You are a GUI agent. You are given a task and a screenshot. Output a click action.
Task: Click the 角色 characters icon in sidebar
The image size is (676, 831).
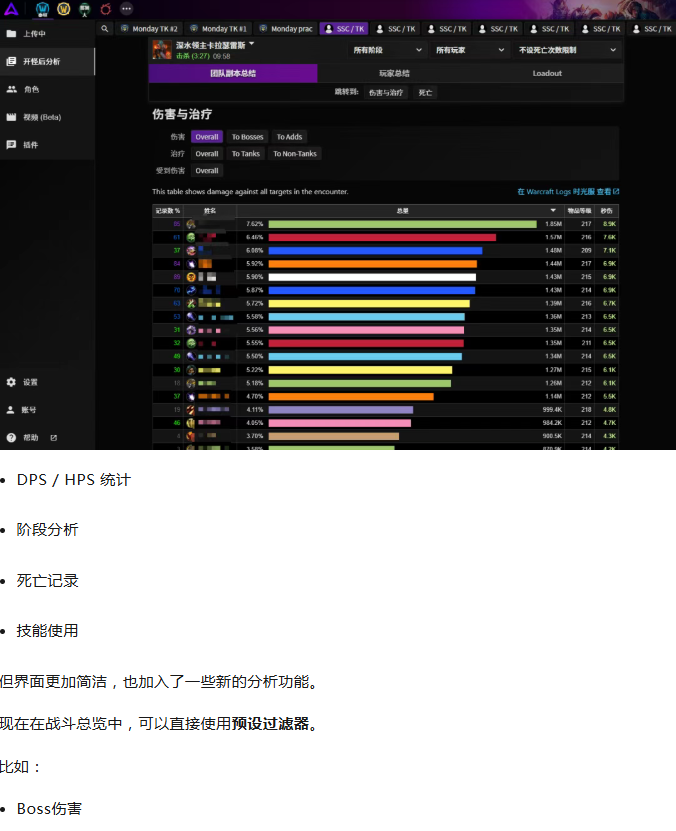click(x=11, y=89)
